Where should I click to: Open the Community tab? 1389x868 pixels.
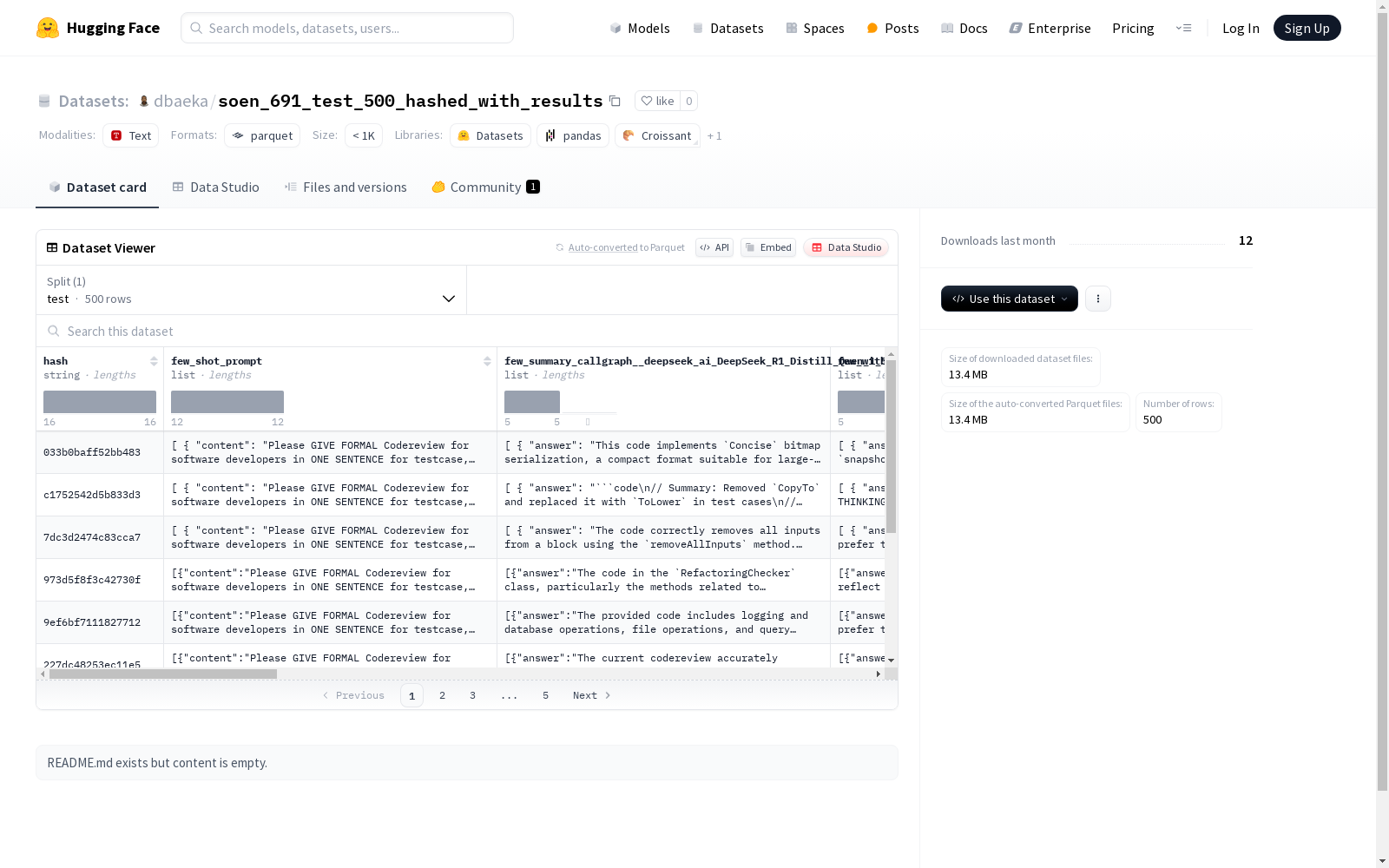coord(486,187)
